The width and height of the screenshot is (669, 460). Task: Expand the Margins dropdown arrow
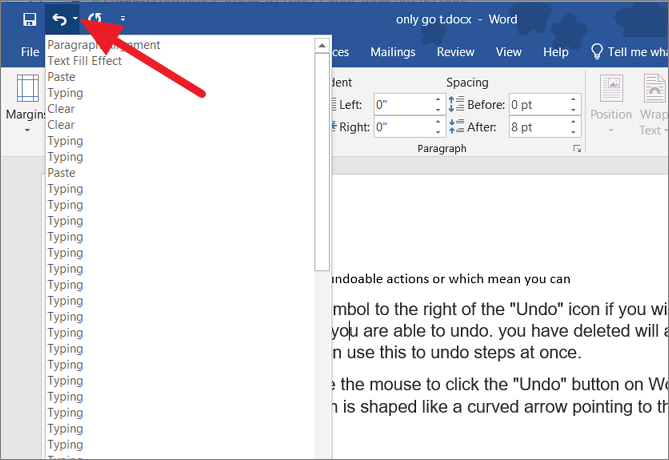[27, 130]
